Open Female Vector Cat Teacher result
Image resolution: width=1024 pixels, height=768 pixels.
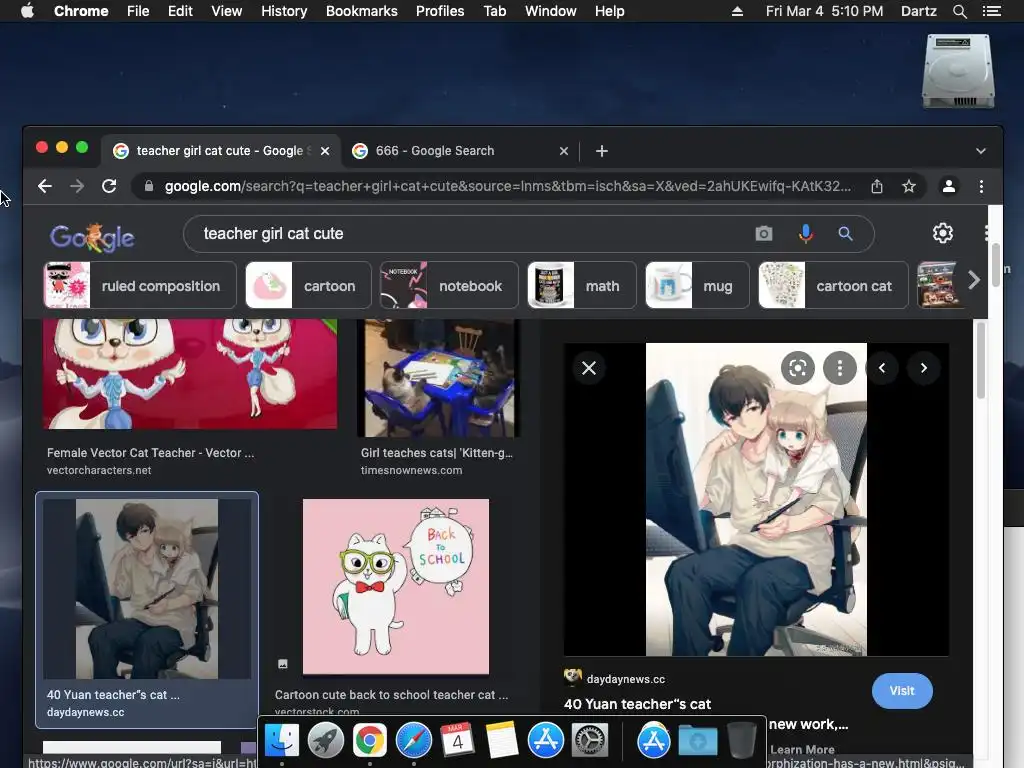coord(150,453)
